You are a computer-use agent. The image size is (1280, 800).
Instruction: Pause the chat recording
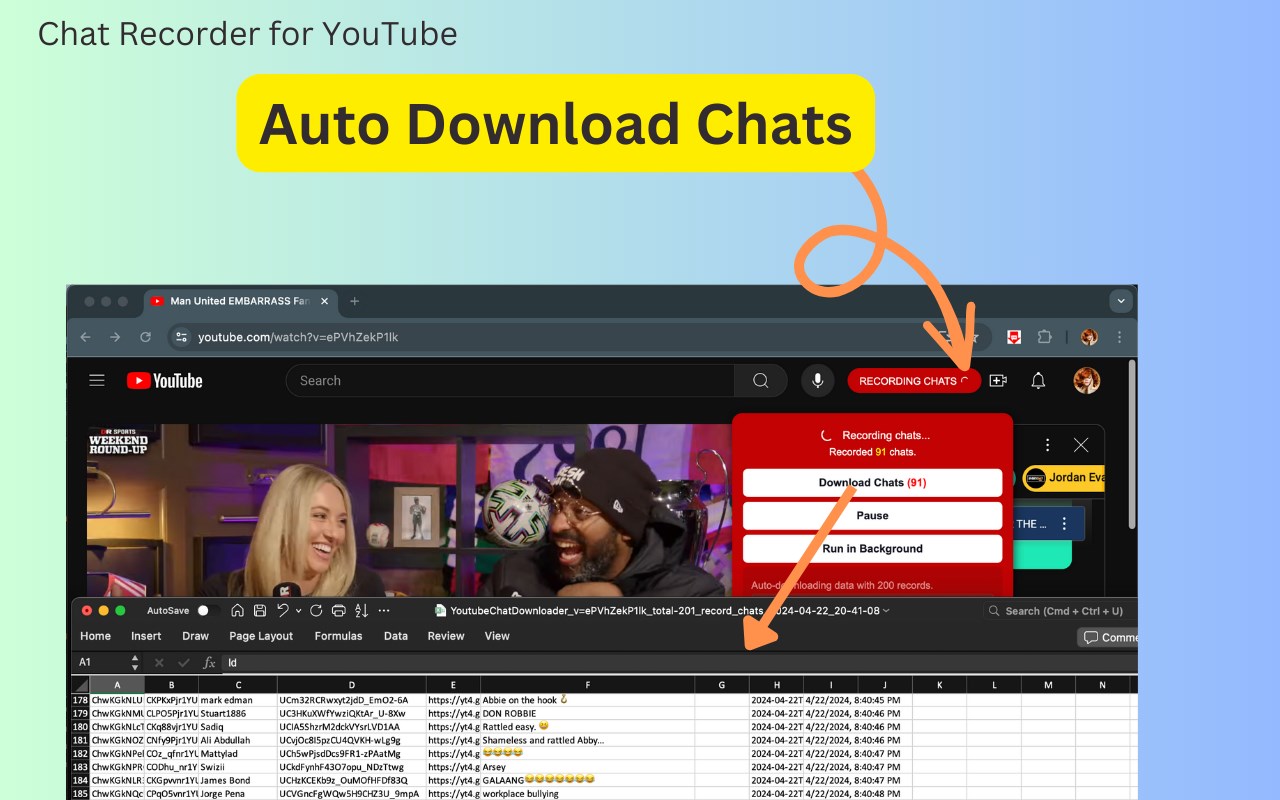[872, 516]
